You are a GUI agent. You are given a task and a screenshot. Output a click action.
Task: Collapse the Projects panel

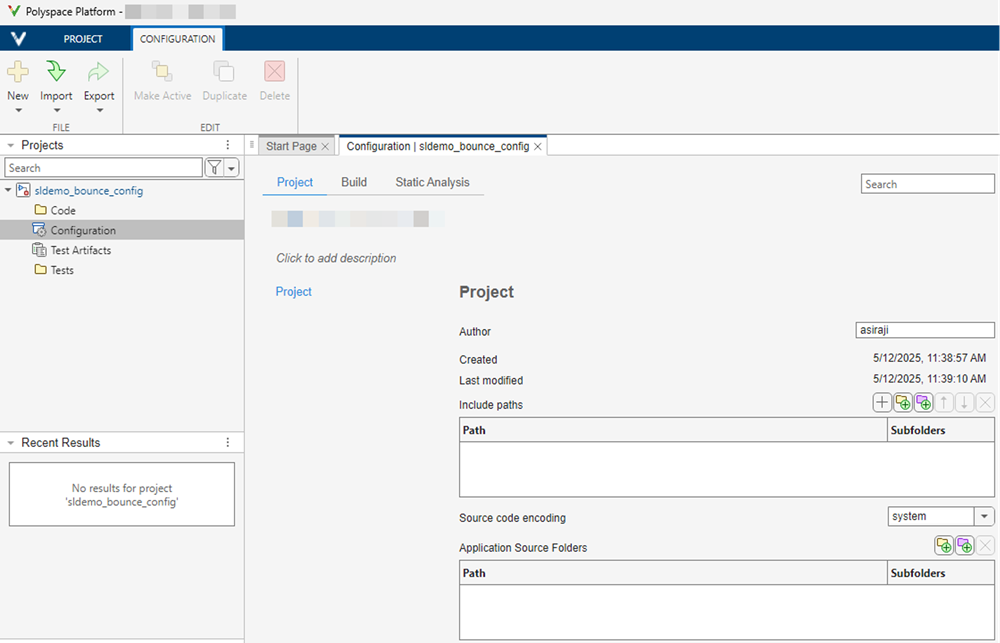[10, 145]
